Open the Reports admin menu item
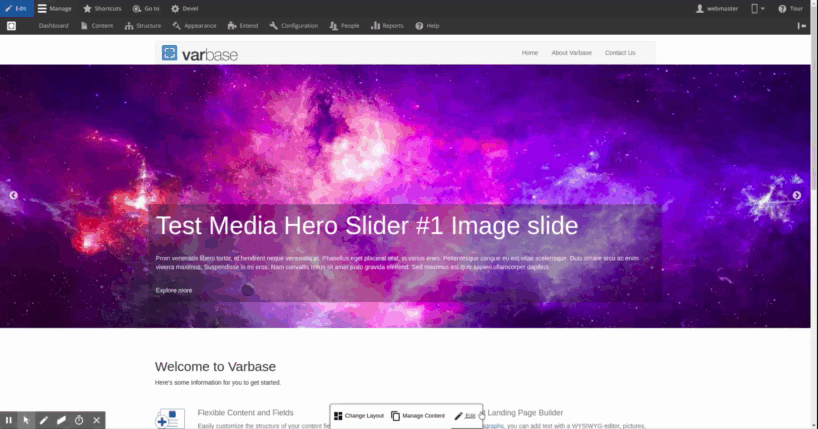This screenshot has height=429, width=818. click(x=387, y=26)
